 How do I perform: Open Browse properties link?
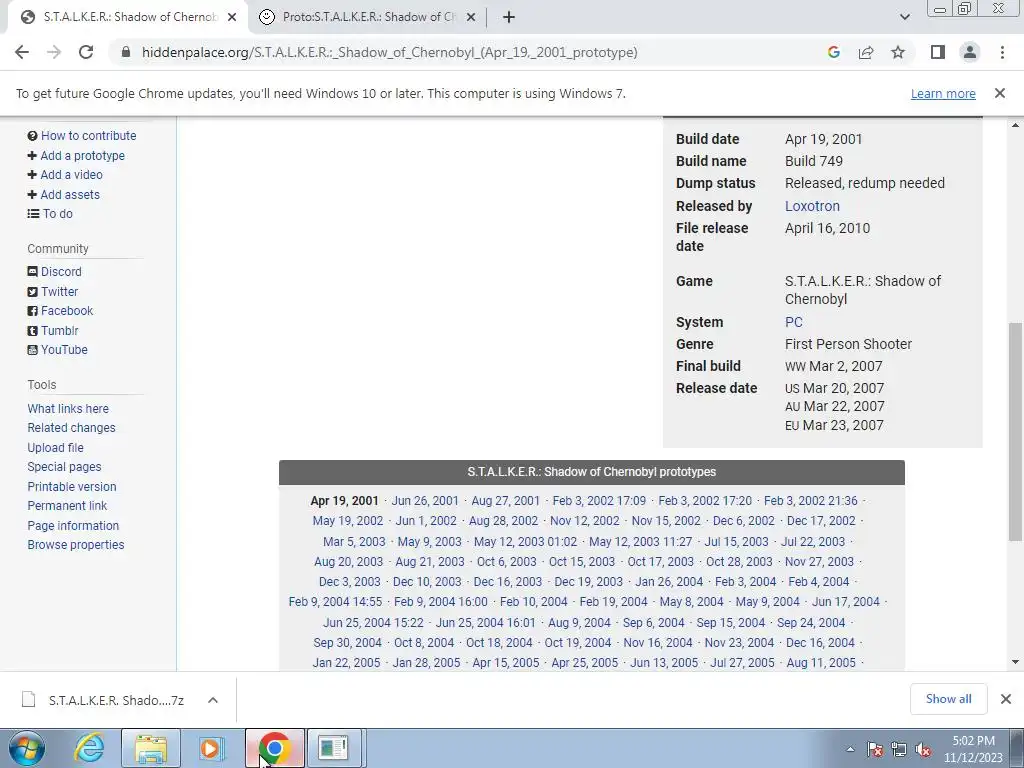coord(76,545)
